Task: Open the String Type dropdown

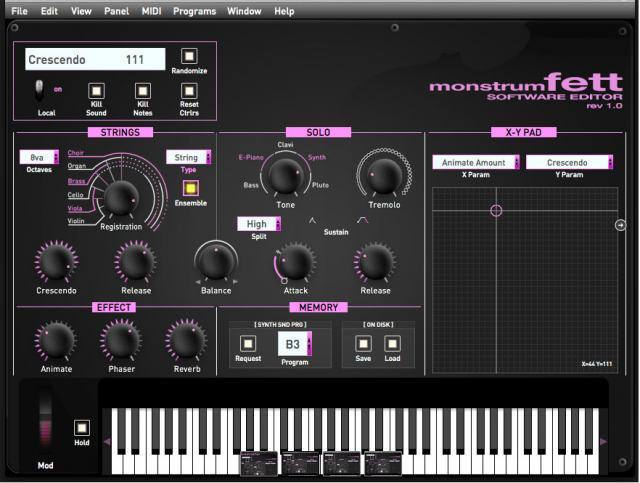Action: pyautogui.click(x=189, y=157)
